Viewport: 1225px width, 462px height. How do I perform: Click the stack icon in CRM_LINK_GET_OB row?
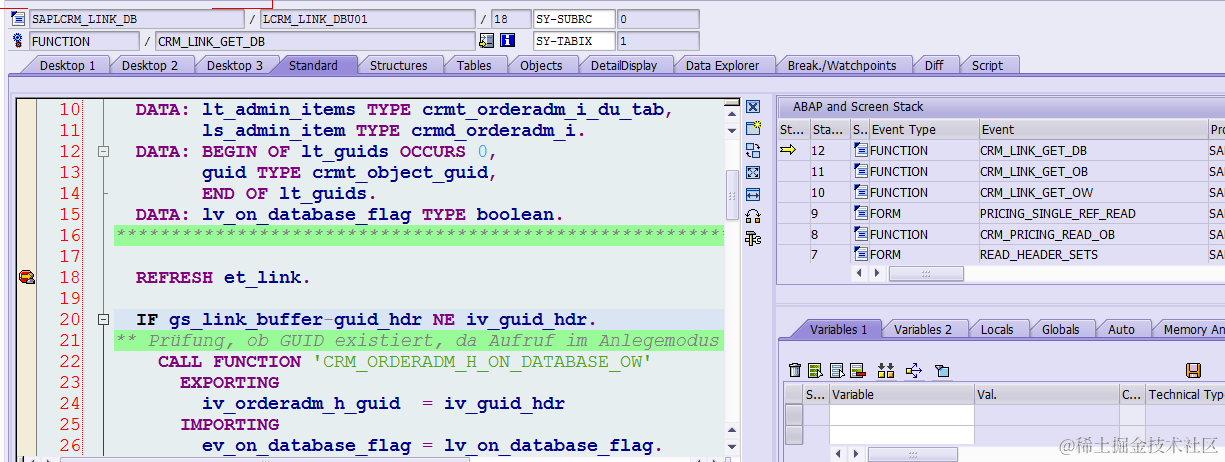(x=861, y=171)
